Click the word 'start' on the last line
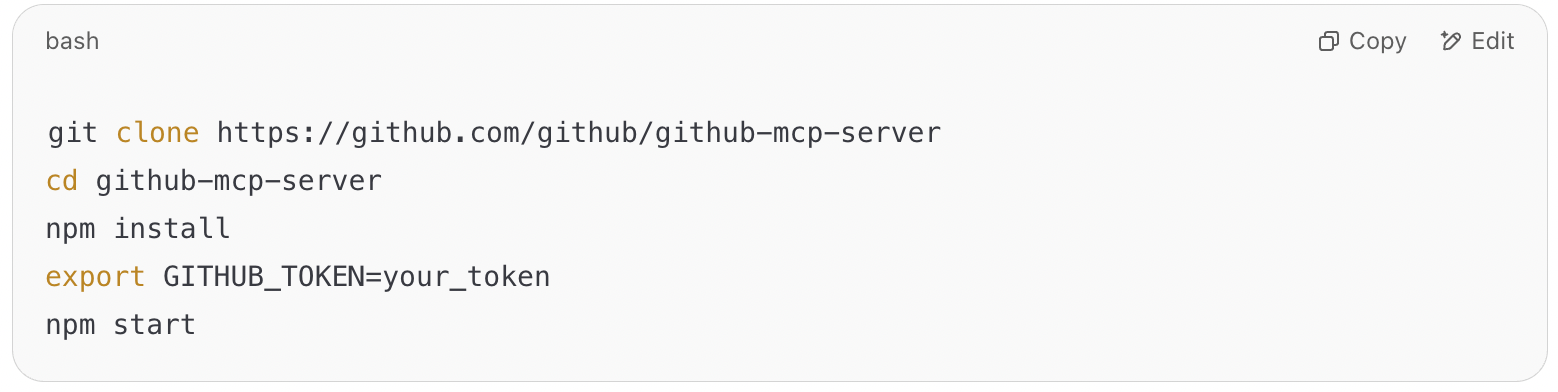 (155, 325)
